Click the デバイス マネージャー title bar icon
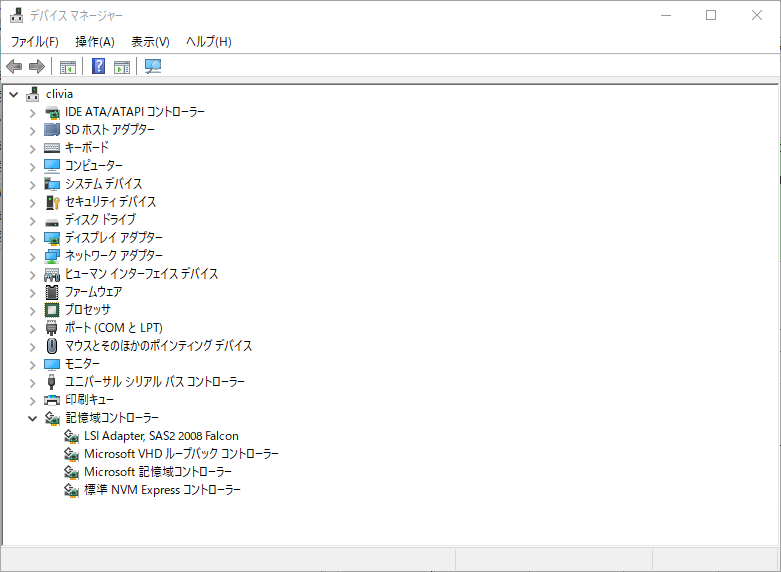 [x=16, y=15]
